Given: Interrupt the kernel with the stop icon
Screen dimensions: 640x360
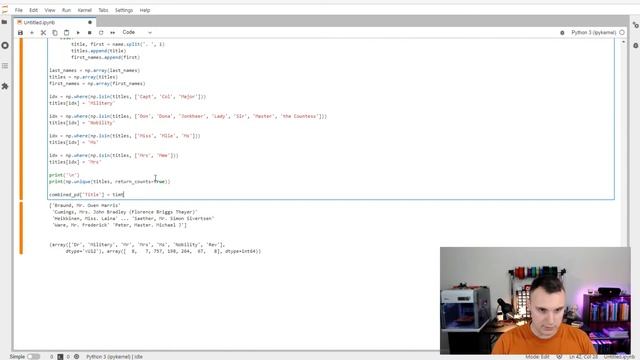Looking at the screenshot, I should click(x=89, y=33).
